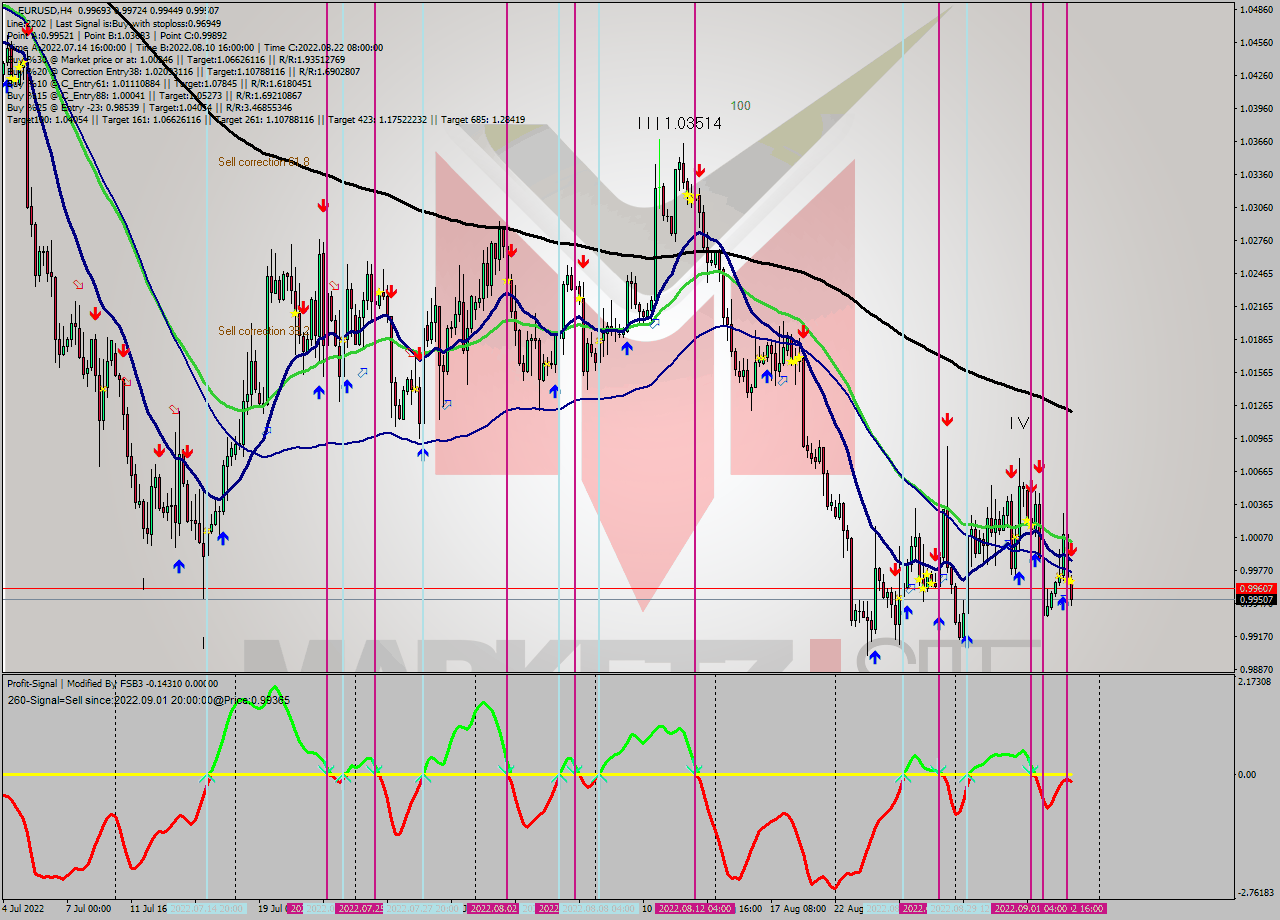Click the red sell arrow just right of the IV label

pyautogui.click(x=1039, y=466)
